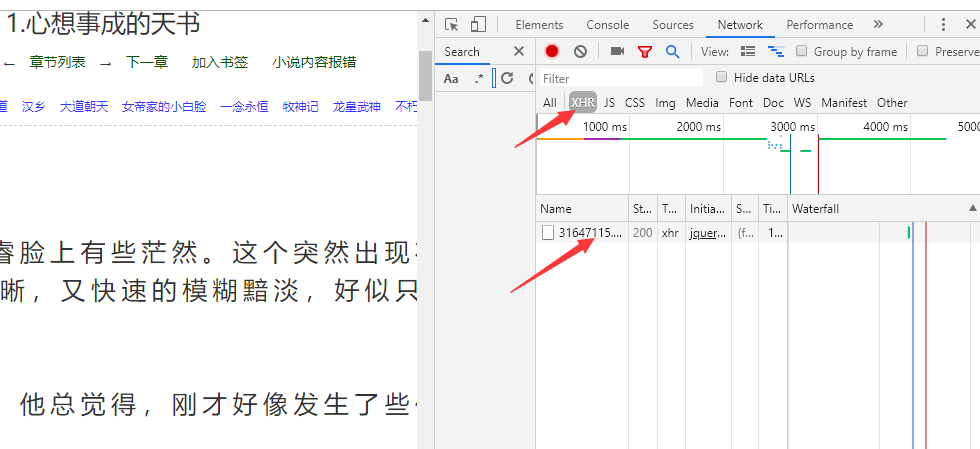Switch to the Console tab
Viewport: 980px width, 449px height.
pyautogui.click(x=608, y=25)
